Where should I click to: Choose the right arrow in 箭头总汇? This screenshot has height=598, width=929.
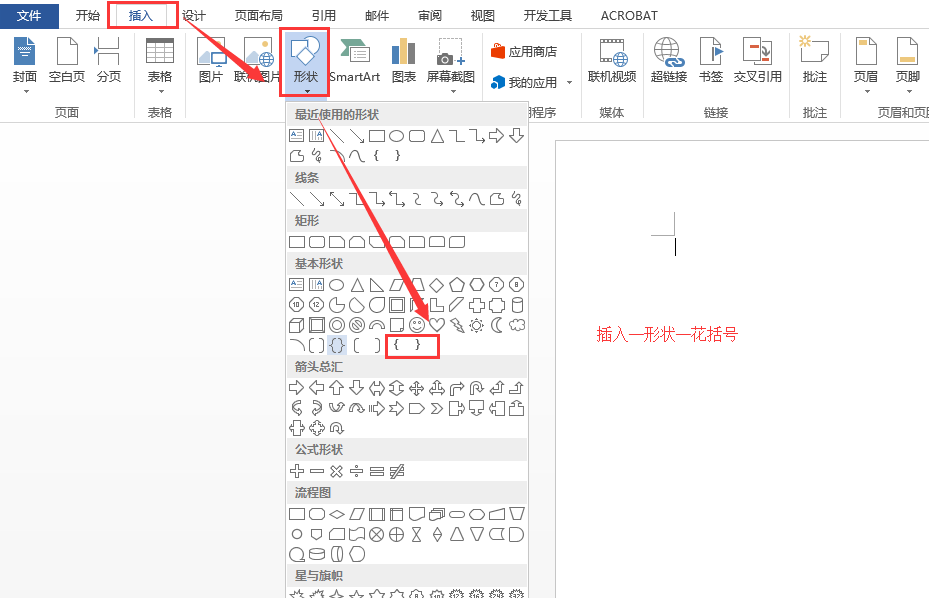click(x=296, y=388)
